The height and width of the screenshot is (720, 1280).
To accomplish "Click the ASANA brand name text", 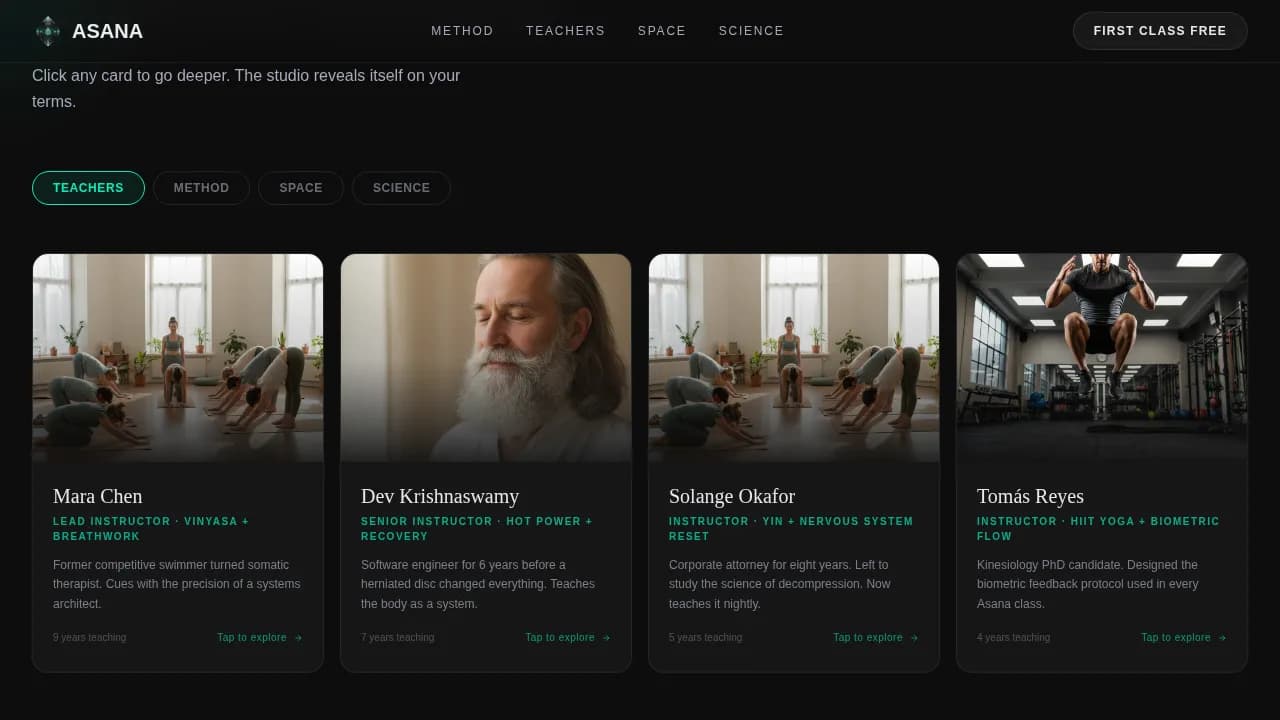I will 107,31.
